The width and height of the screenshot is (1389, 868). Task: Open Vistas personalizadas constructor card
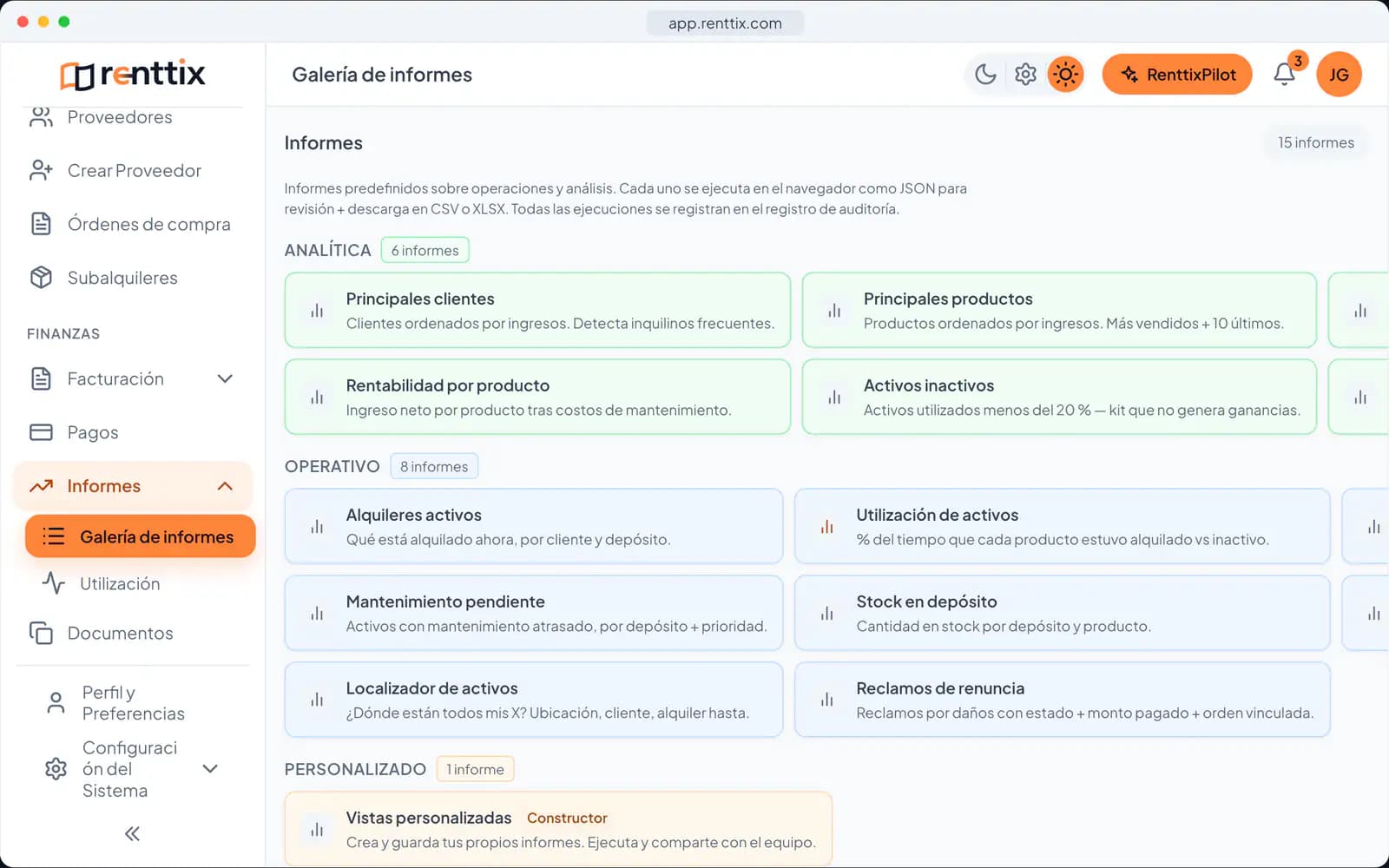point(558,829)
